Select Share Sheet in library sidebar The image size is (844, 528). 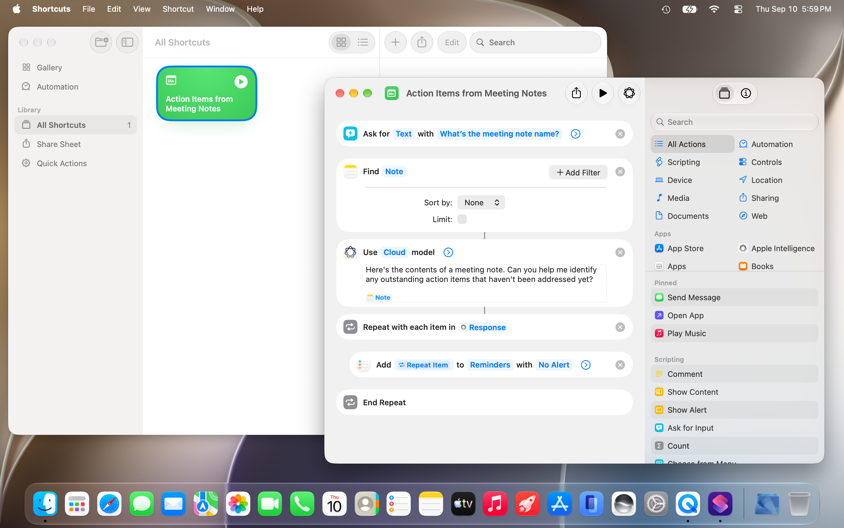[75, 144]
